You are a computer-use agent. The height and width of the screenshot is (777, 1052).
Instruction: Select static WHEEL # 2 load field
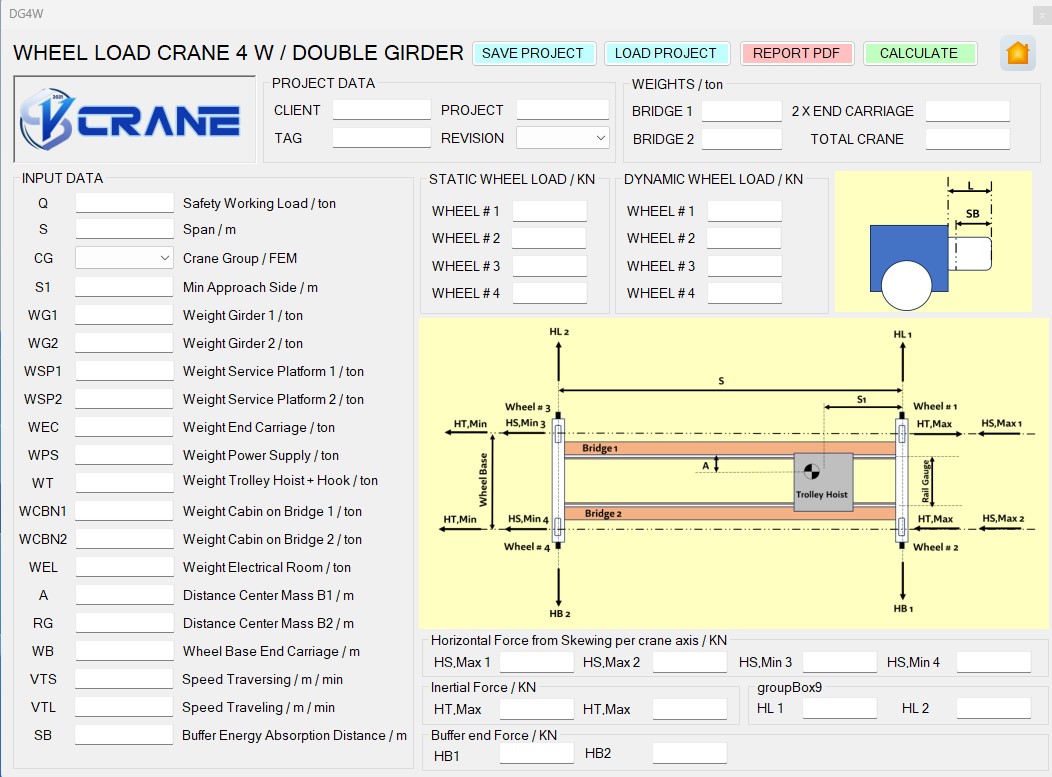(549, 238)
